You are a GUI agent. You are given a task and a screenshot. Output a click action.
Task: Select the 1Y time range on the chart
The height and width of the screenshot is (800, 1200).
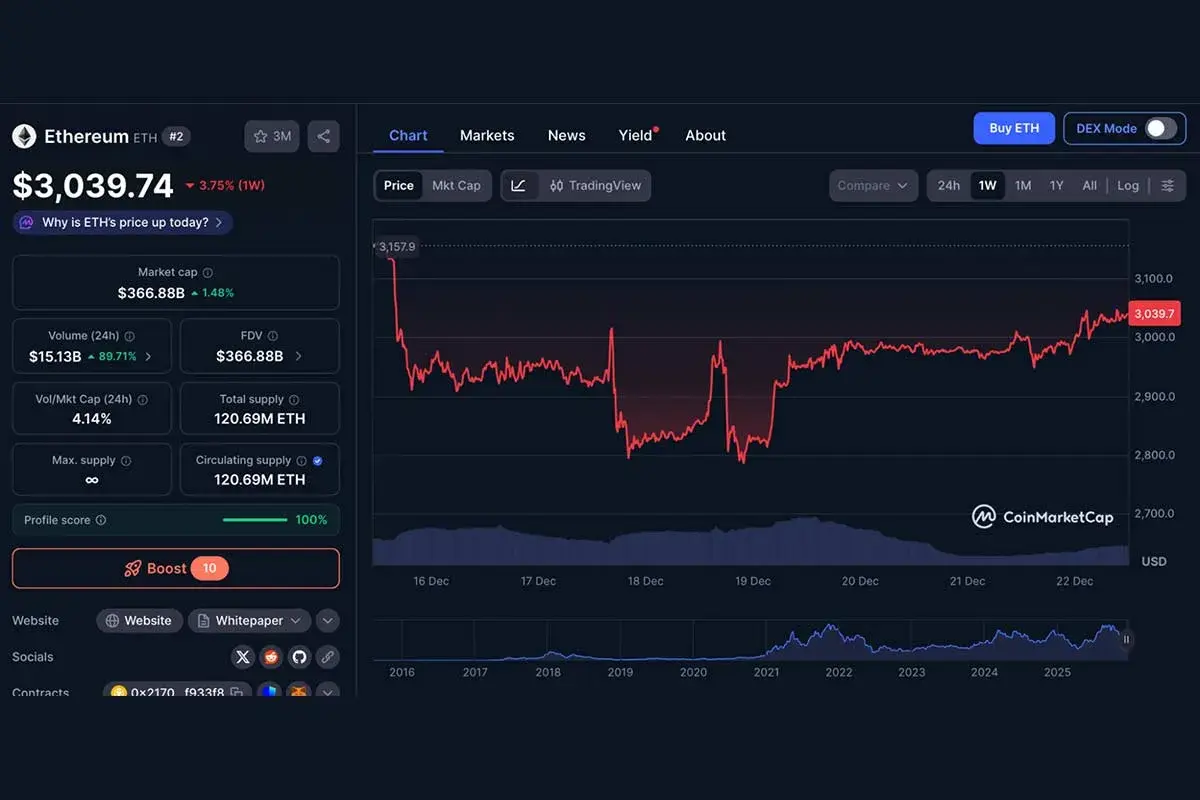1058,185
